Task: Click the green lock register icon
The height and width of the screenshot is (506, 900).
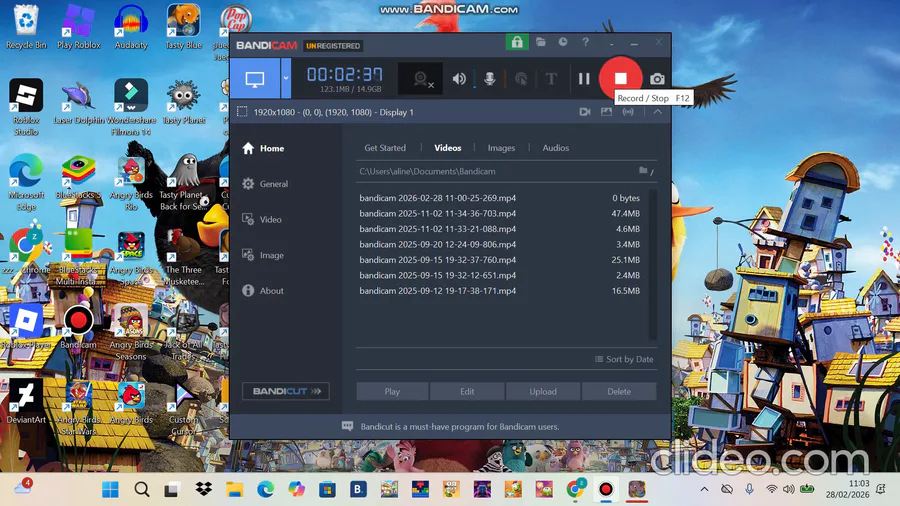Action: [517, 42]
